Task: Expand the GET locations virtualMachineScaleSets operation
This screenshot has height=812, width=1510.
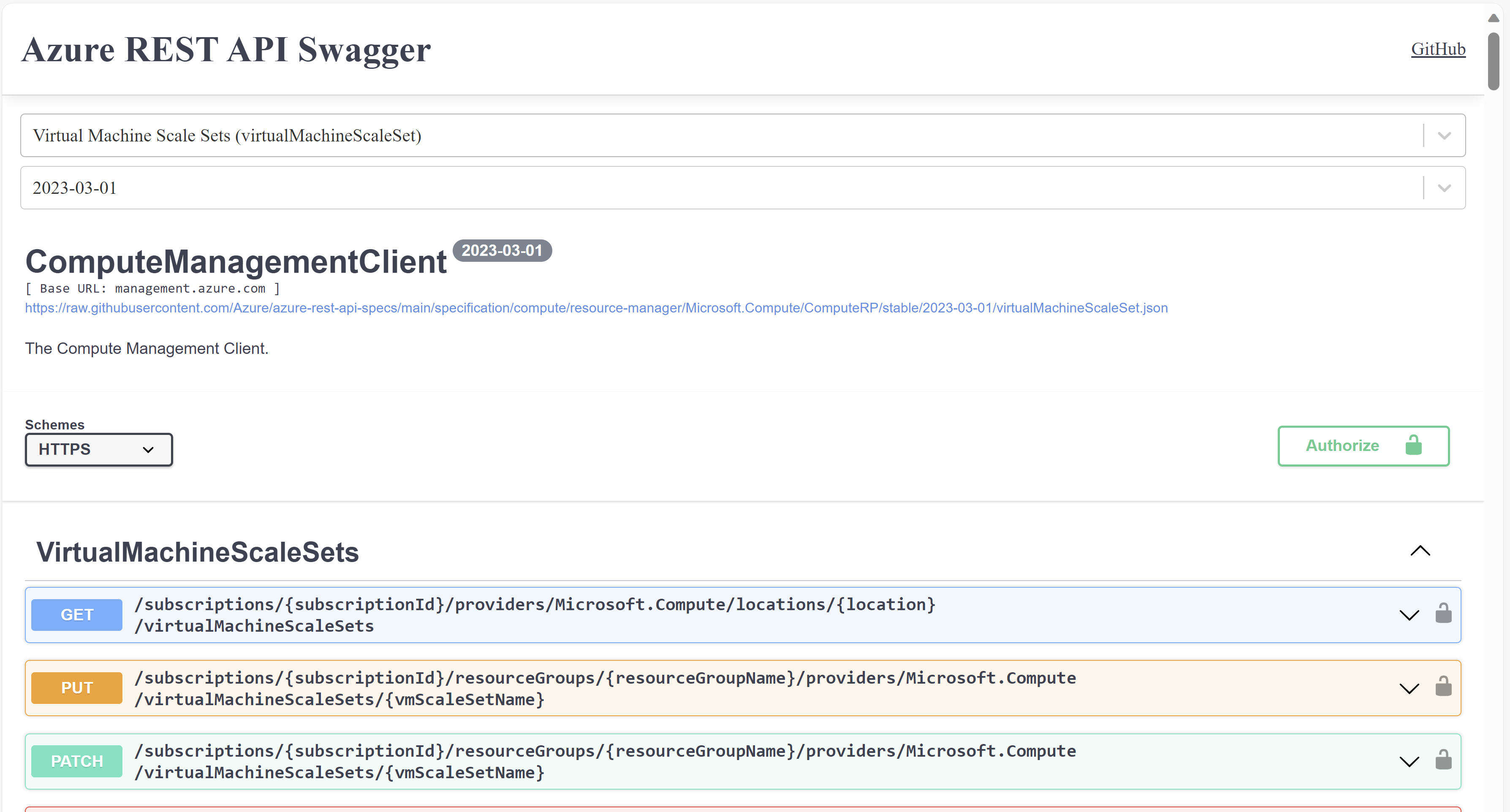Action: click(x=1409, y=615)
